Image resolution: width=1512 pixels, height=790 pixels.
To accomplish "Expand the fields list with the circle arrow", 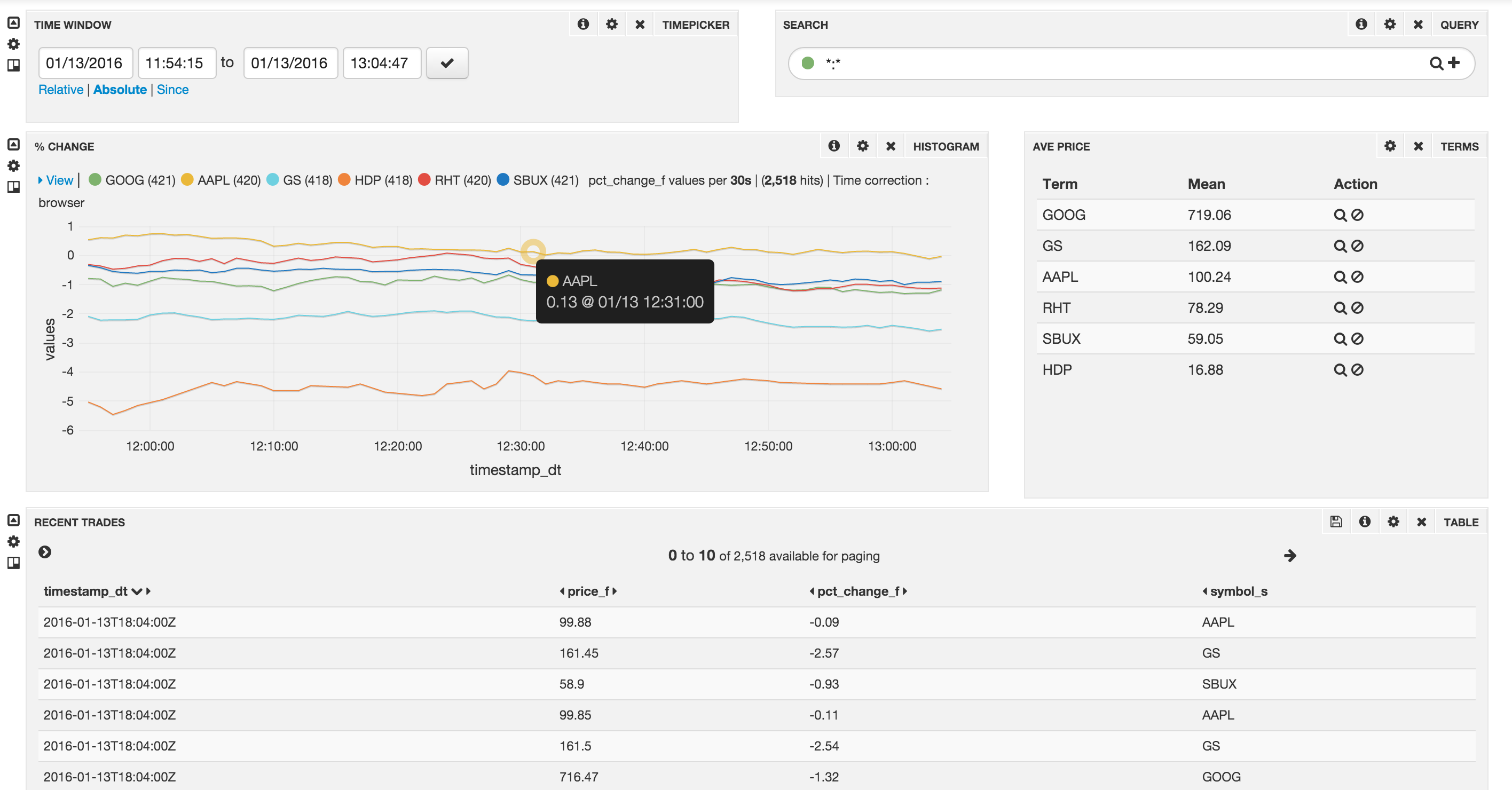I will click(45, 552).
